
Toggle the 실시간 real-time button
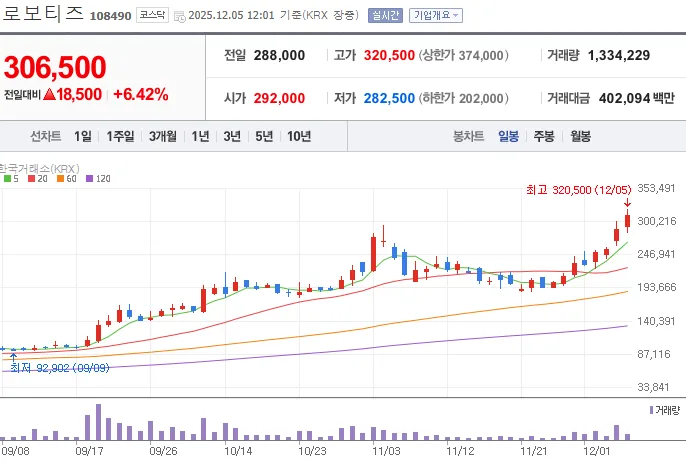pos(385,15)
